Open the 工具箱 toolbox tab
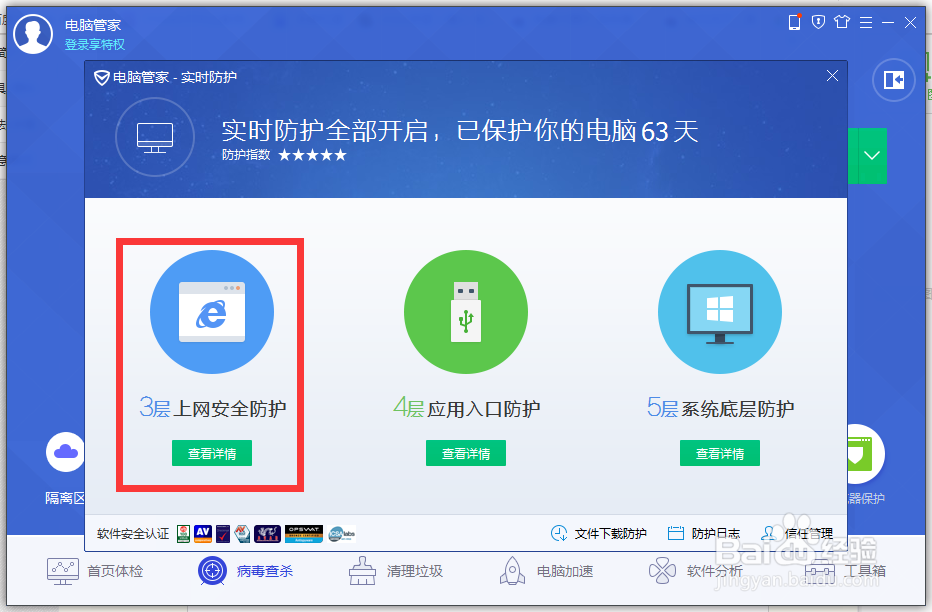Viewport: 932px width, 612px height. (x=845, y=571)
